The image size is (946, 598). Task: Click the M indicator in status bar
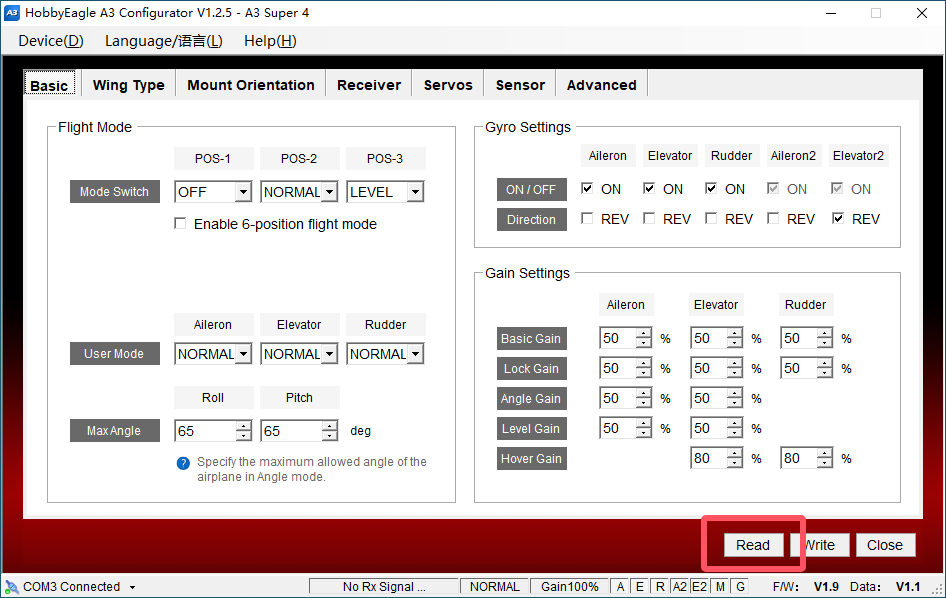click(720, 587)
